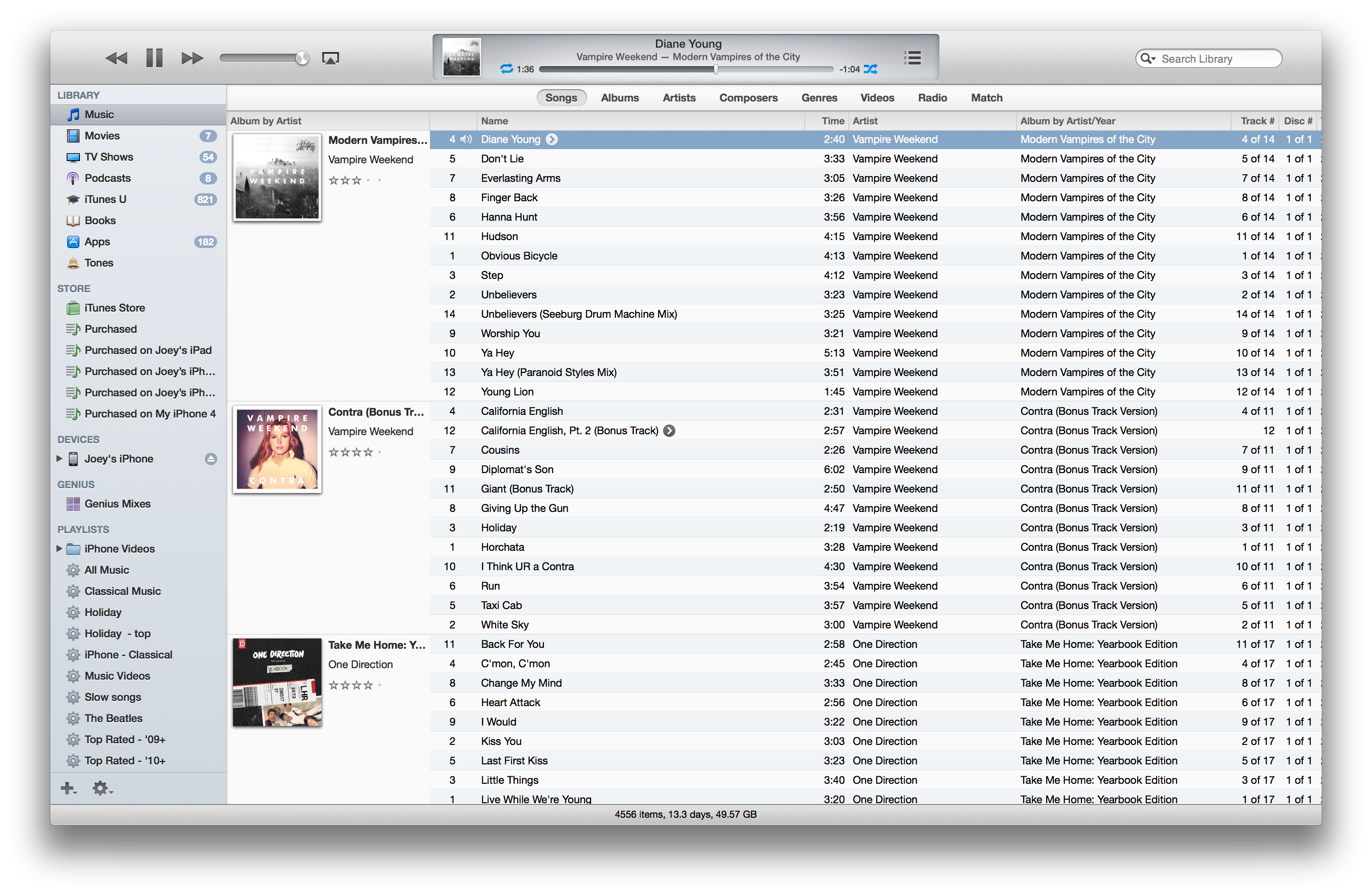
Task: Open the search magnifier options dropdown
Action: point(1148,59)
